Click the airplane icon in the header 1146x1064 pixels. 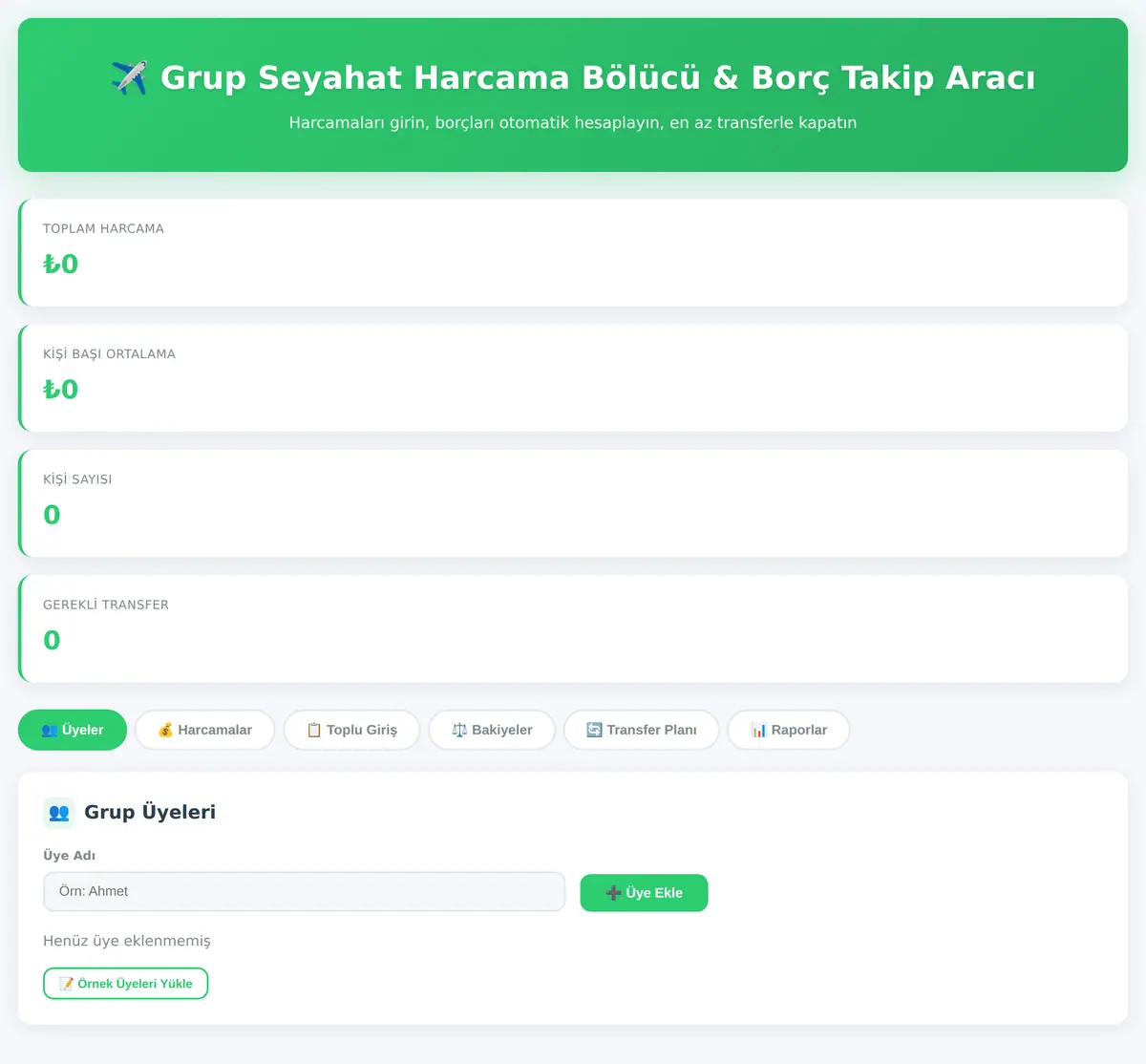point(129,77)
